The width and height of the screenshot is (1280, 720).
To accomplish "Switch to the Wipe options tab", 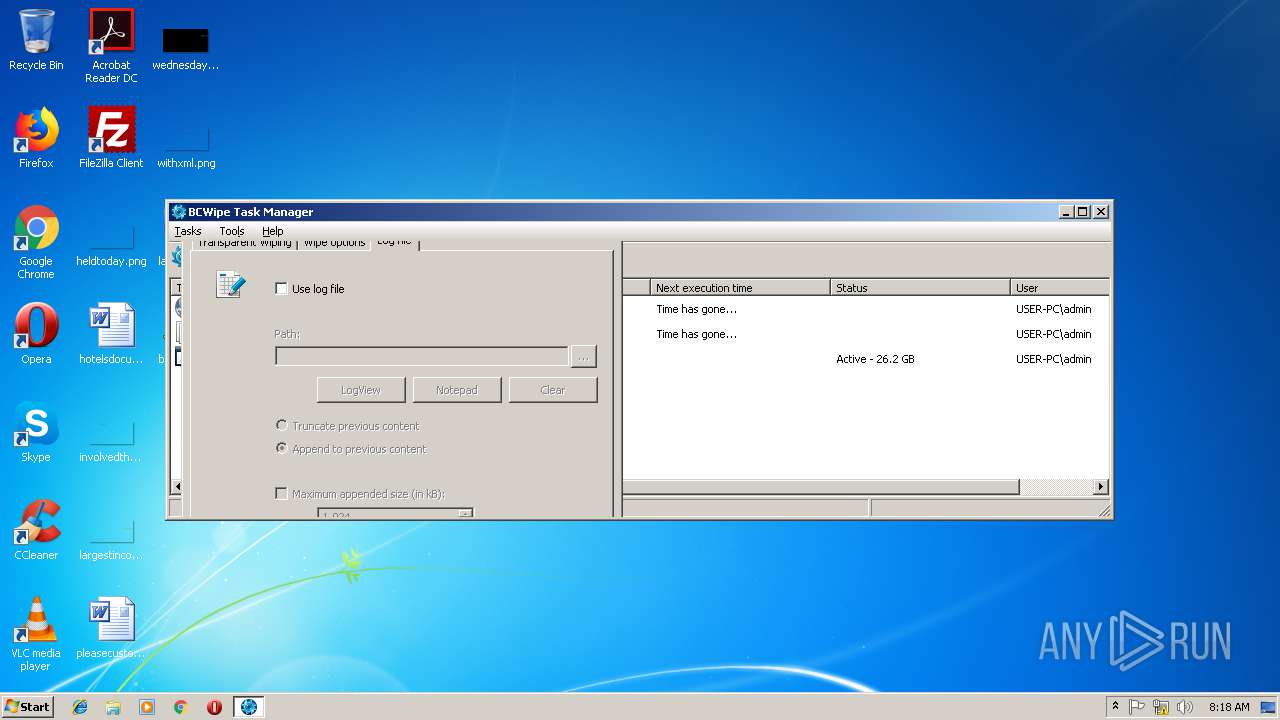I will [334, 243].
